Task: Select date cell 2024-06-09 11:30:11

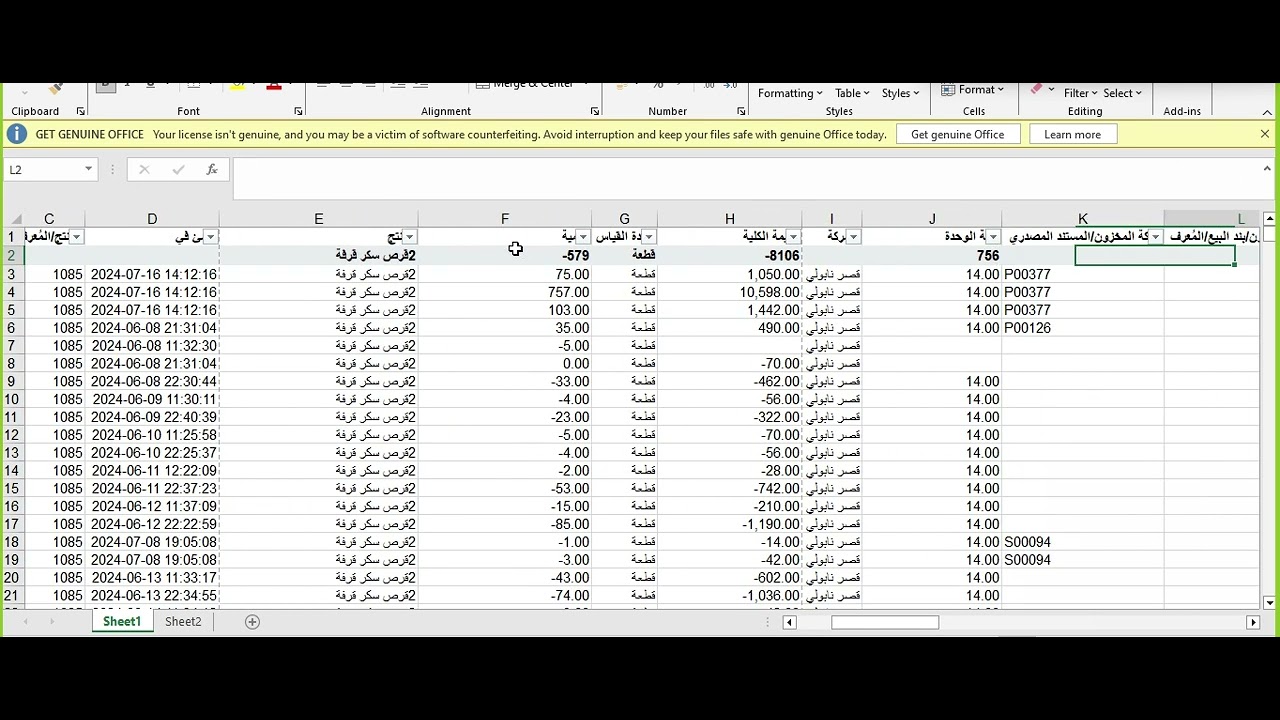Action: 152,399
